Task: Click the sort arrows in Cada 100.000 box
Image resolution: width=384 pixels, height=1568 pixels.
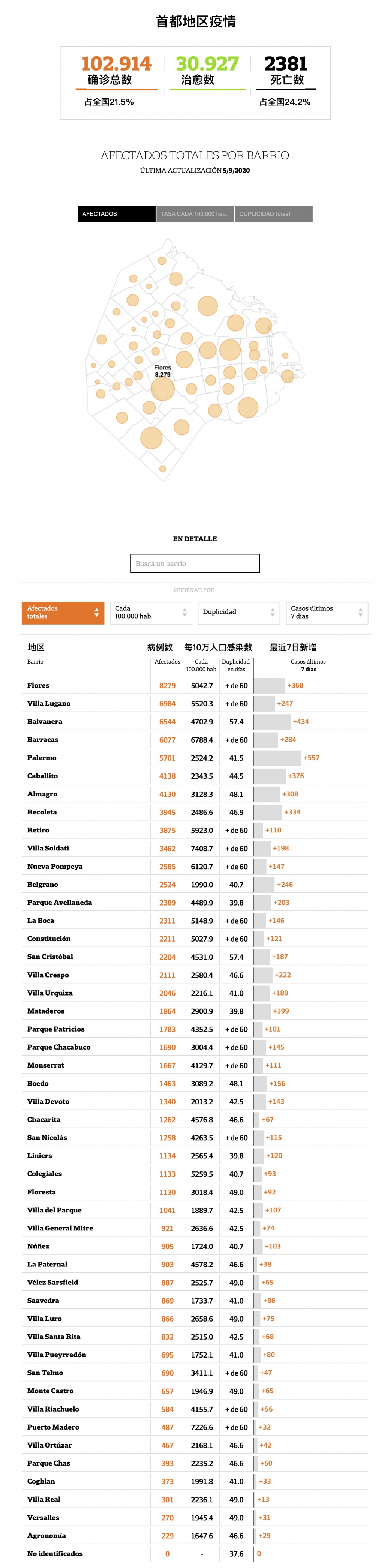Action: pos(184,613)
